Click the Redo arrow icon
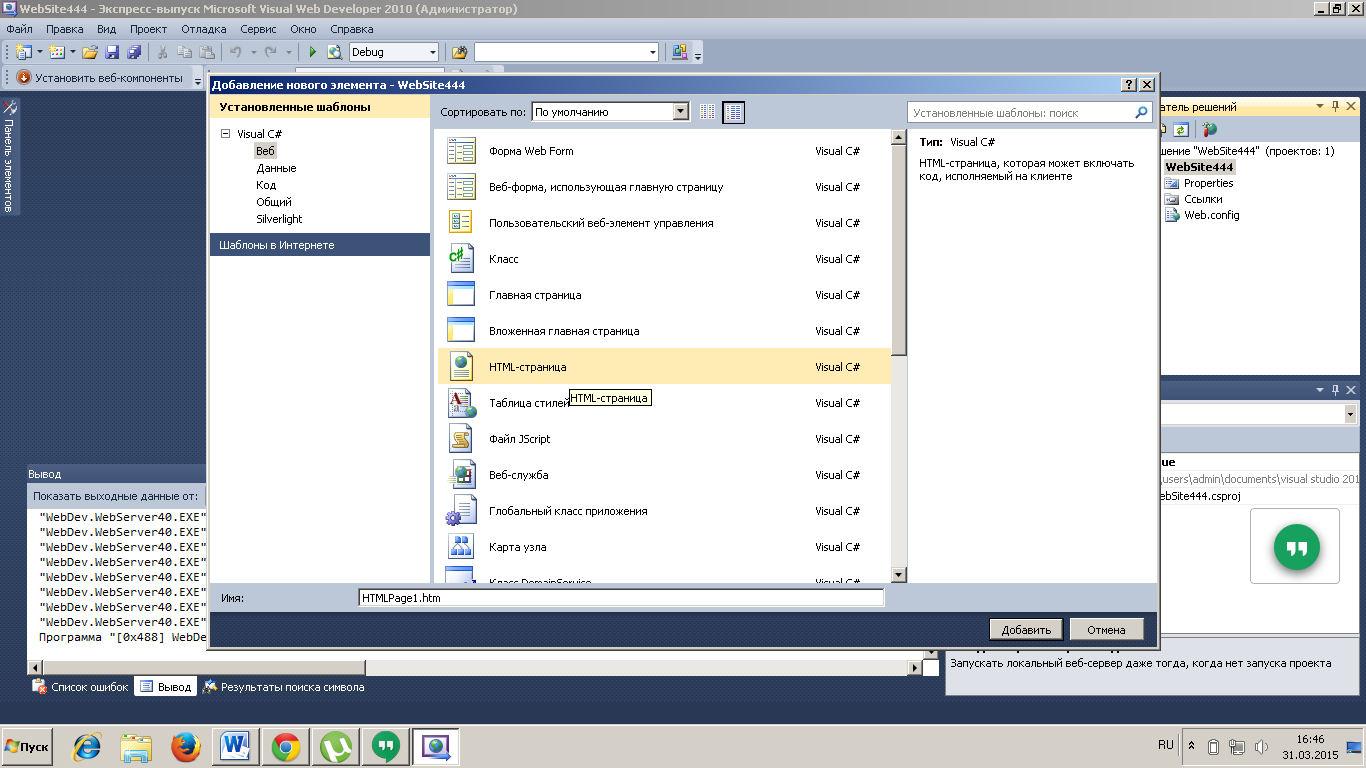The width and height of the screenshot is (1366, 768). [x=271, y=52]
